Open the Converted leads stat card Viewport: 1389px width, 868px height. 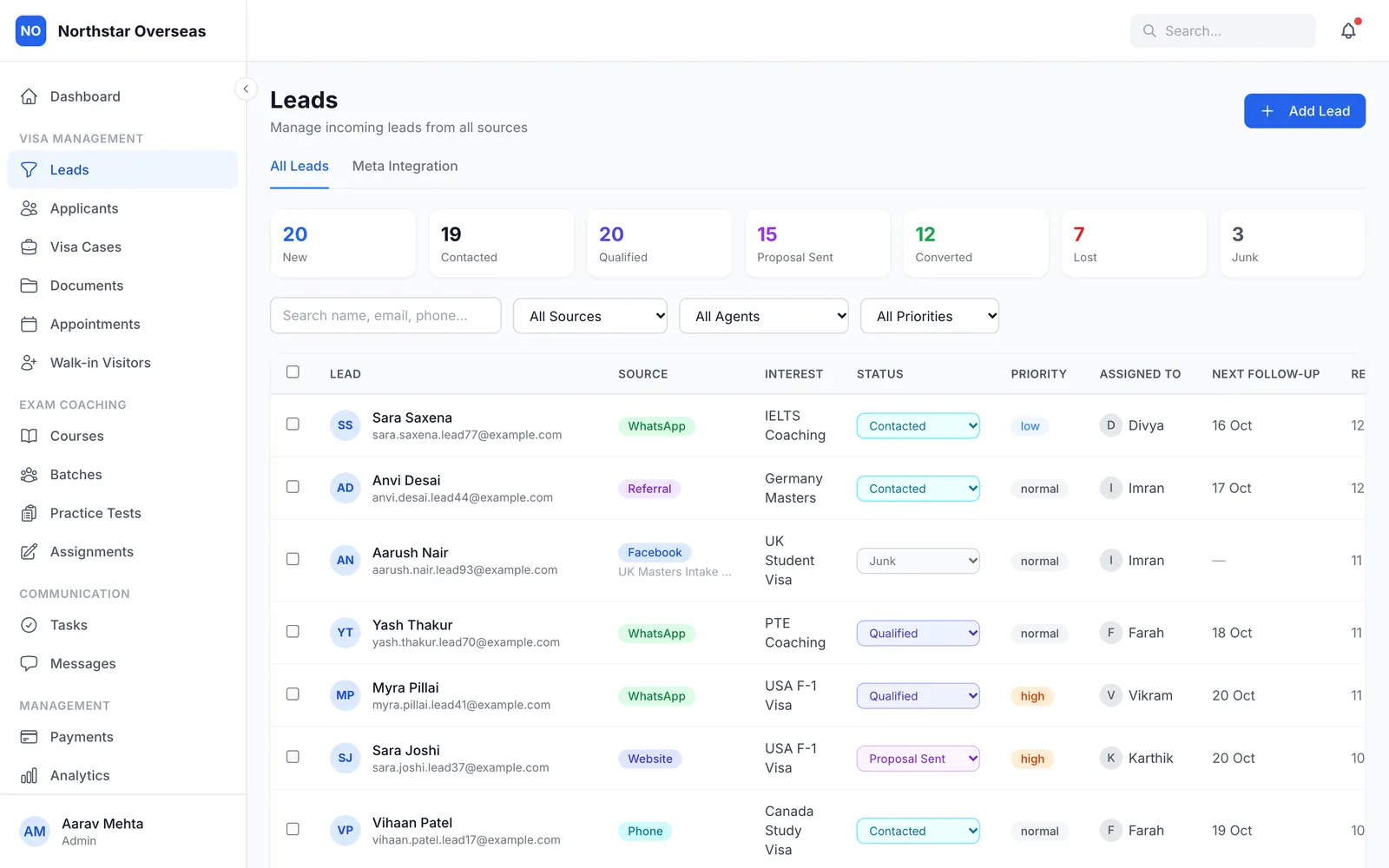(976, 244)
